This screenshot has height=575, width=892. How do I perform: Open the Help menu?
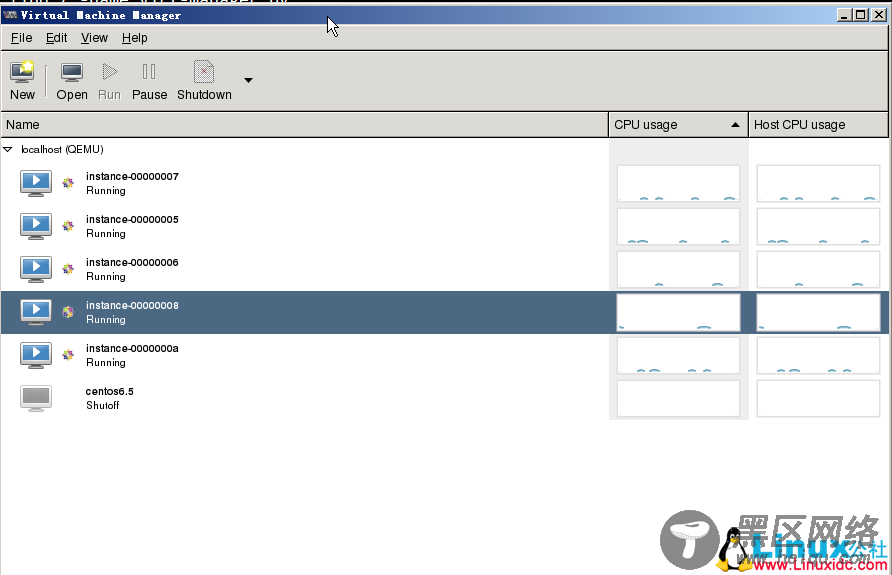pyautogui.click(x=134, y=38)
